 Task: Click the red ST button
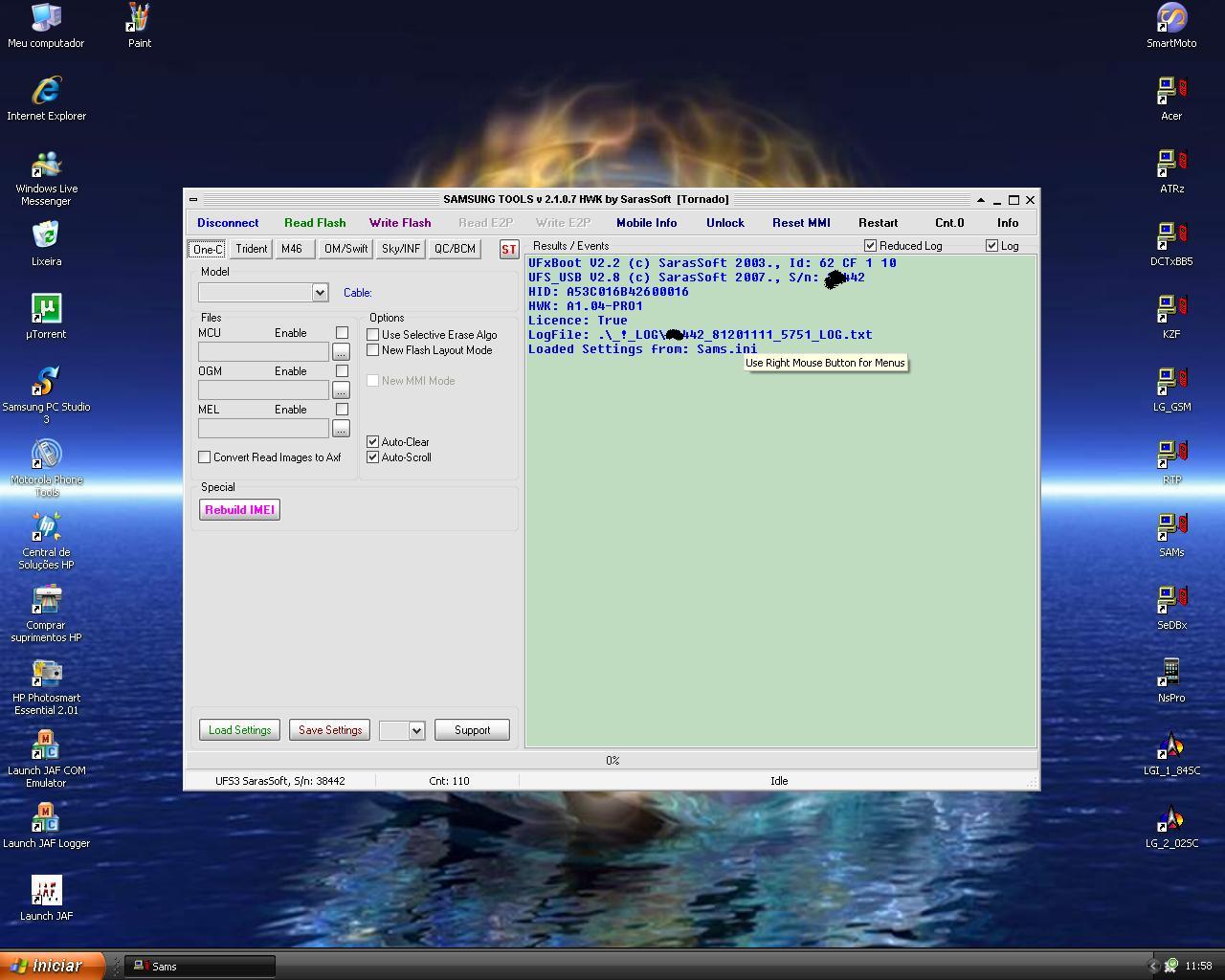pos(509,249)
